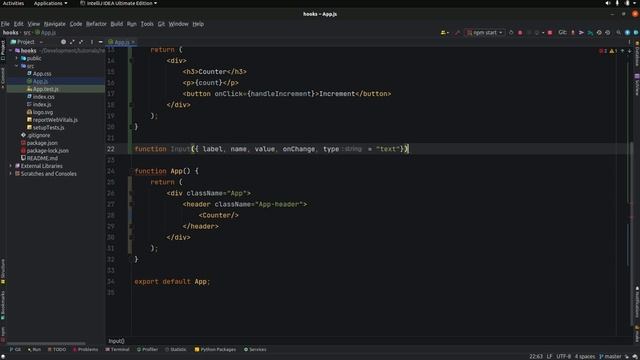Open the Python Packages tool window
The width and height of the screenshot is (640, 360).
[x=215, y=349]
